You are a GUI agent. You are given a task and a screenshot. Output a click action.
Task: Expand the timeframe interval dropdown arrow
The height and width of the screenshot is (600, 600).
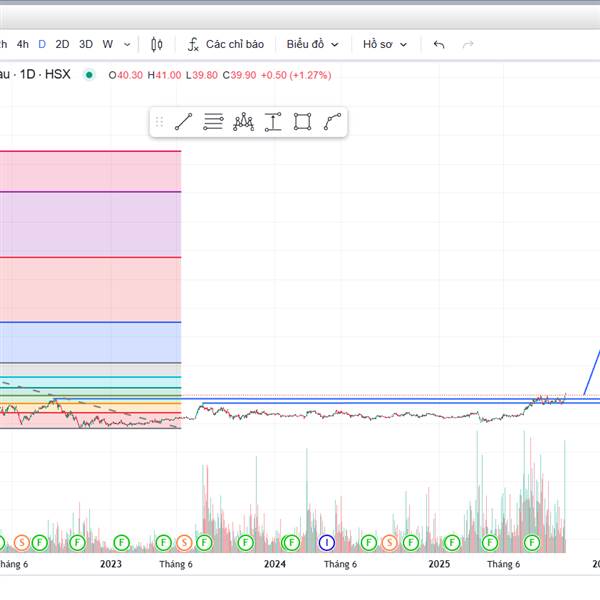[127, 44]
